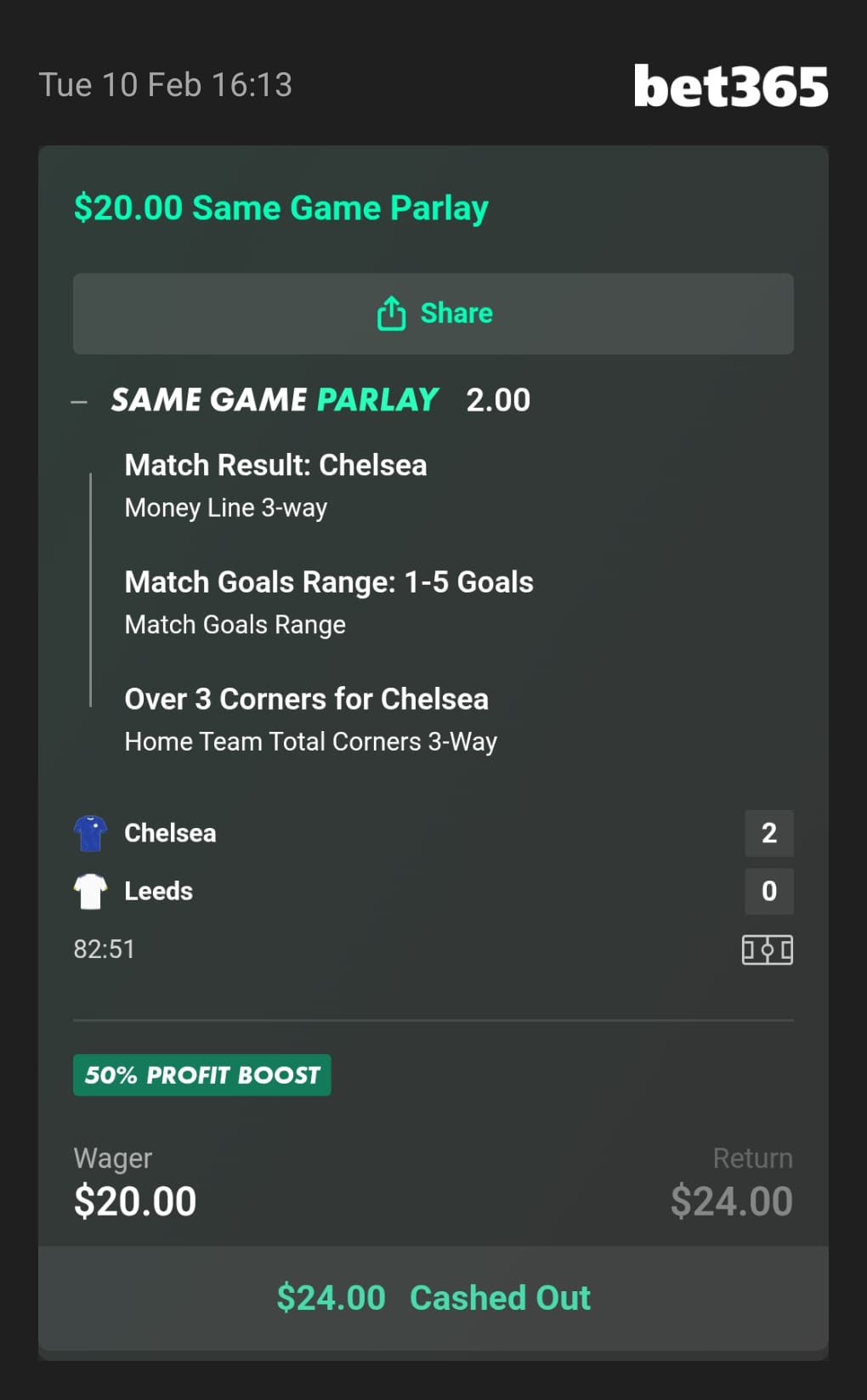
Task: Tap the share arrow icon
Action: tap(391, 313)
